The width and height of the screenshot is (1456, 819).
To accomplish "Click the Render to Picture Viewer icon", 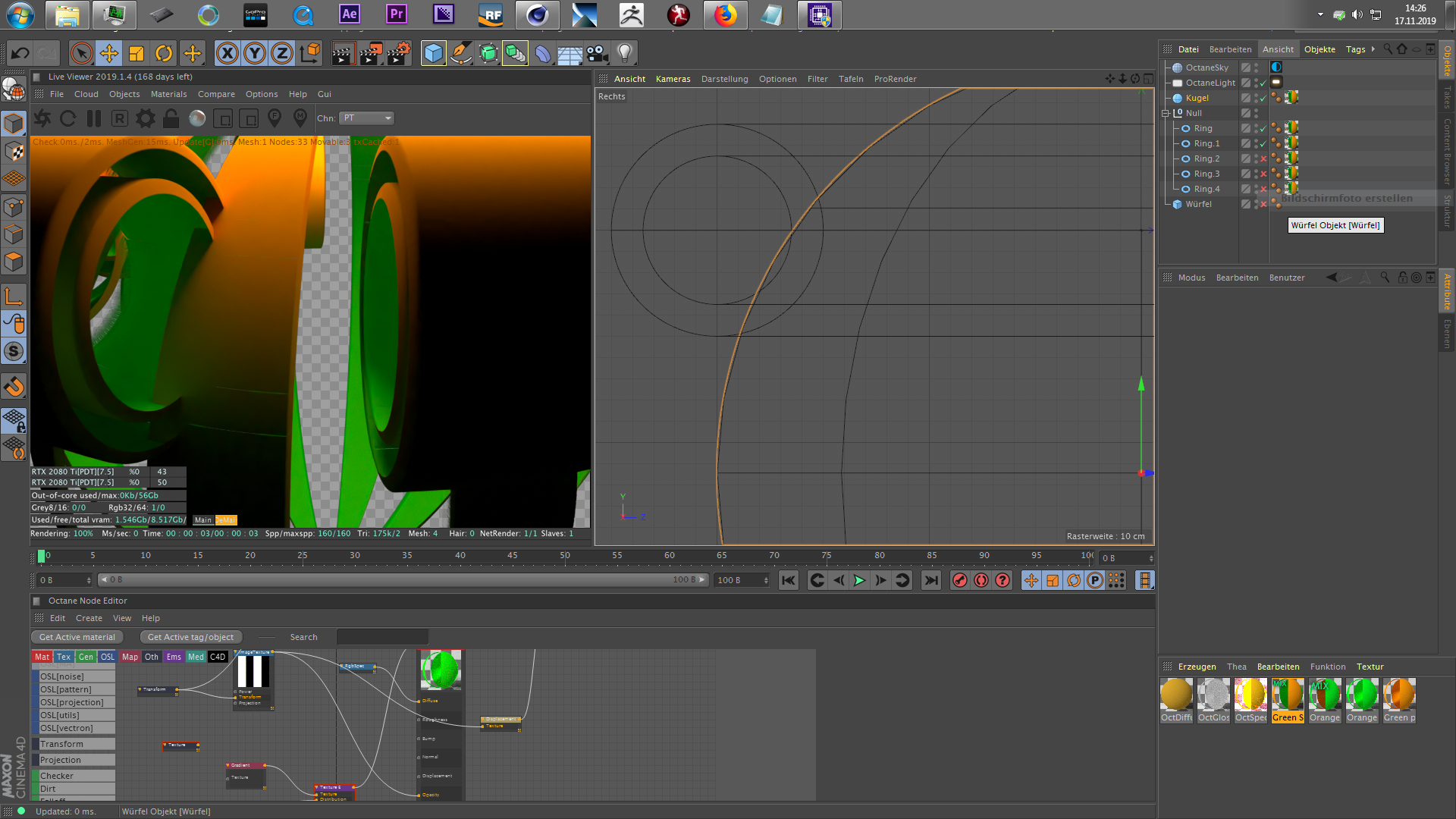I will coord(370,53).
